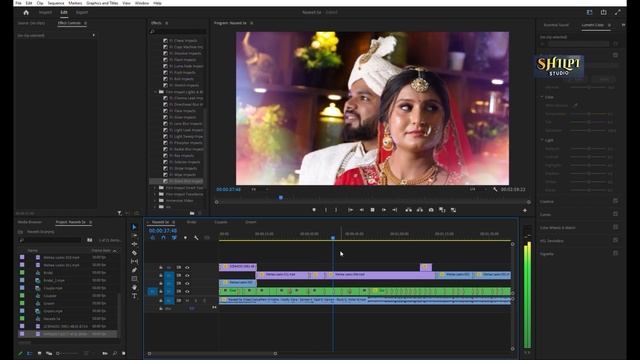Click Add Marker in Program monitor controls
Viewport: 640px width, 360px height.
[314, 210]
